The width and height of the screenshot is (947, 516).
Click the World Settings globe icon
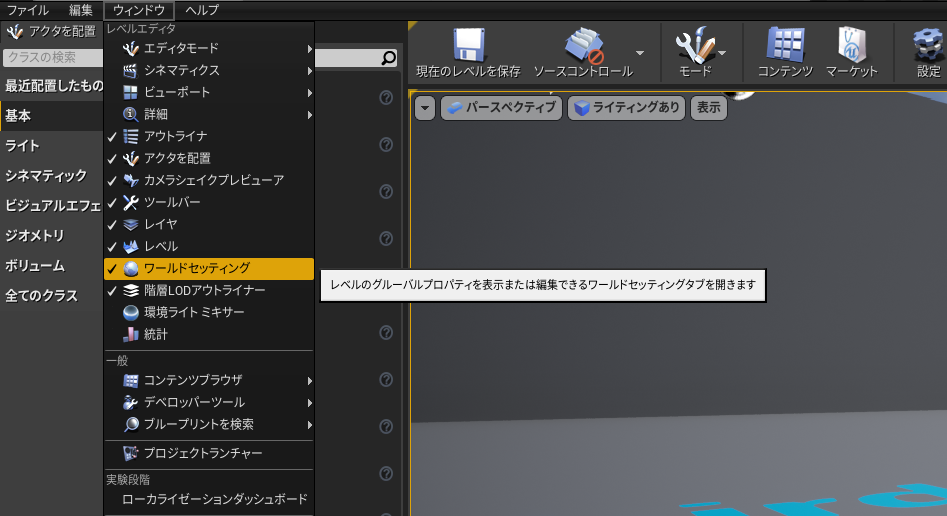click(130, 269)
